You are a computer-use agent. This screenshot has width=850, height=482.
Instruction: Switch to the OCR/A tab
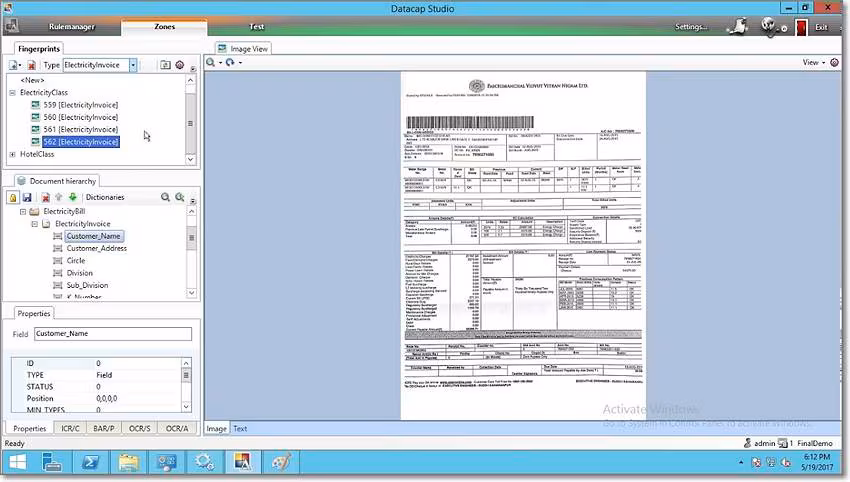[x=177, y=428]
